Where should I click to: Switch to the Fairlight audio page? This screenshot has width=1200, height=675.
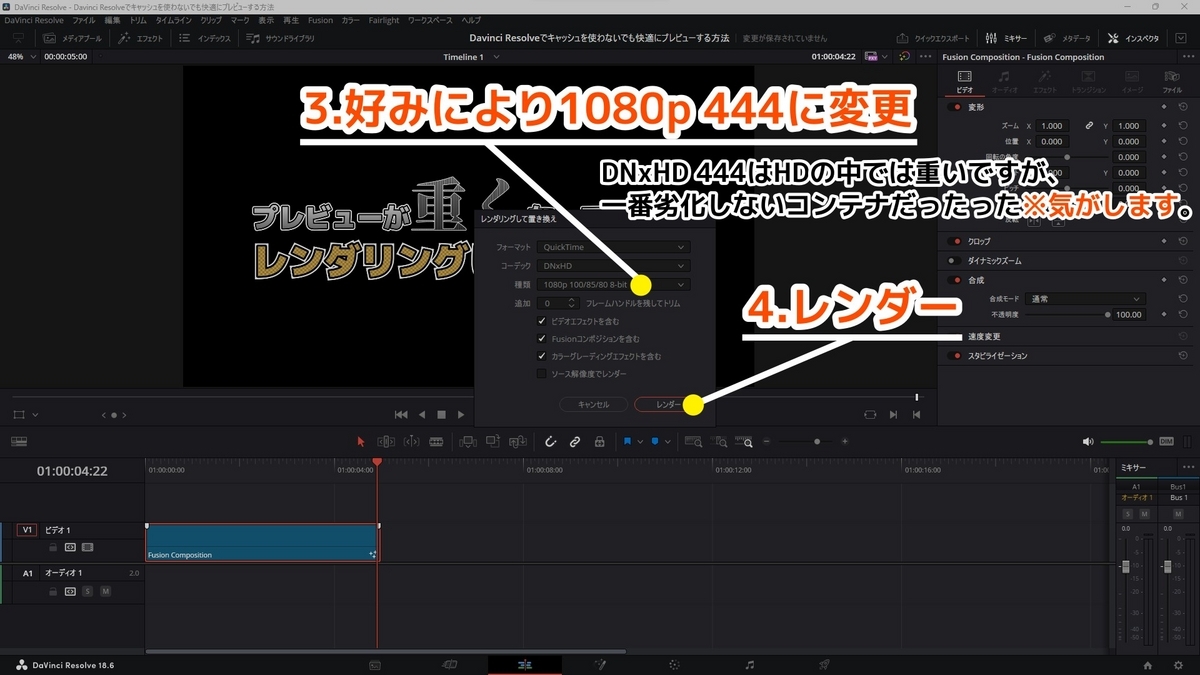[x=748, y=663]
